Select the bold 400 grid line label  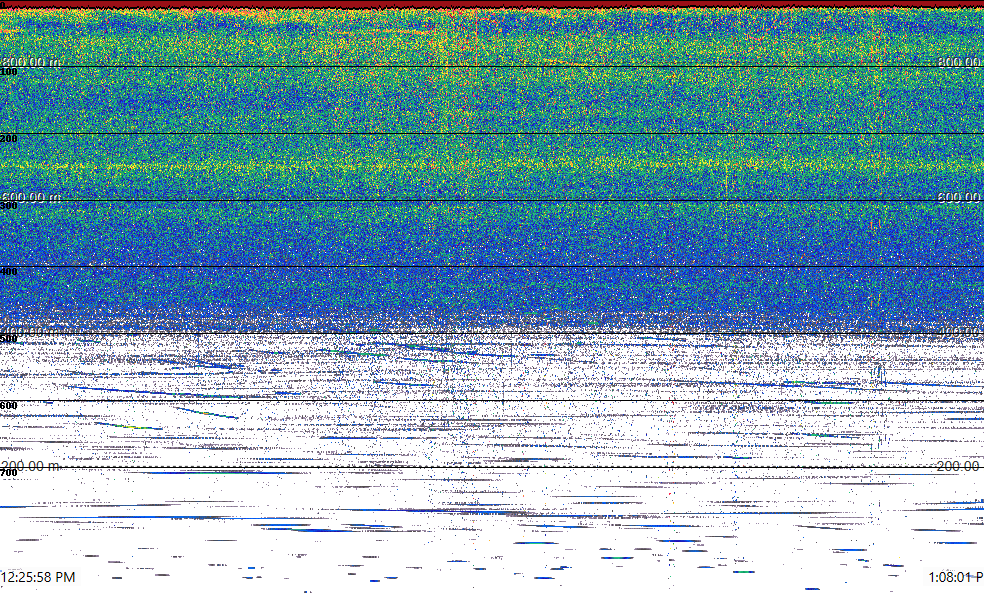click(9, 272)
